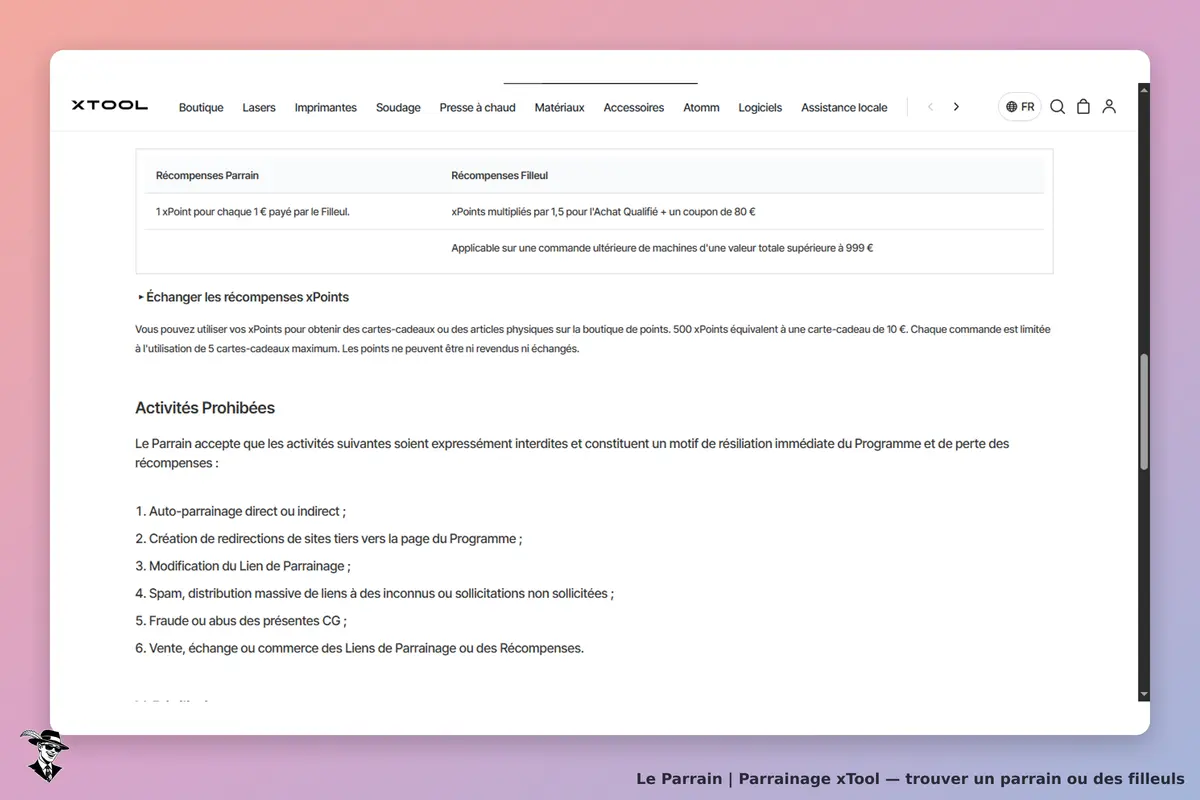Image resolution: width=1200 pixels, height=800 pixels.
Task: Collapse the Échanger les récompenses xPoints section
Action: (244, 297)
